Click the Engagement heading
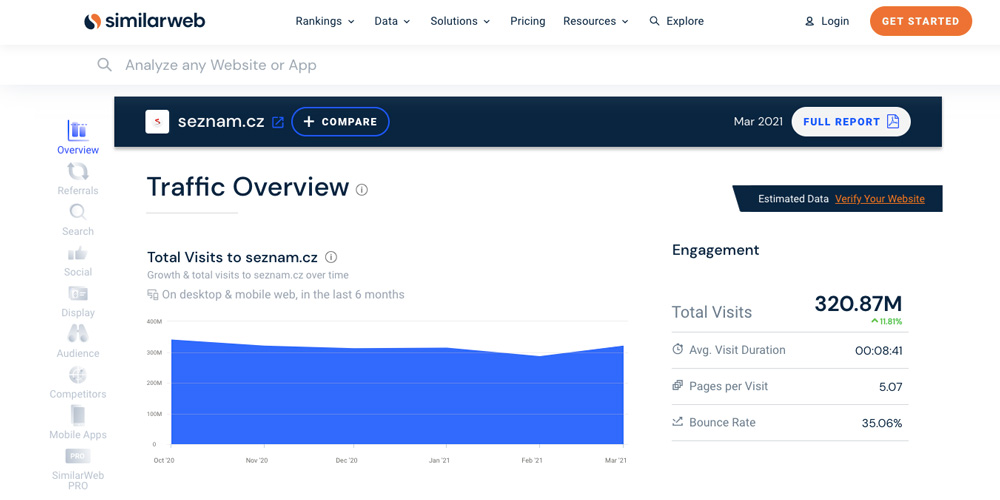 tap(716, 250)
